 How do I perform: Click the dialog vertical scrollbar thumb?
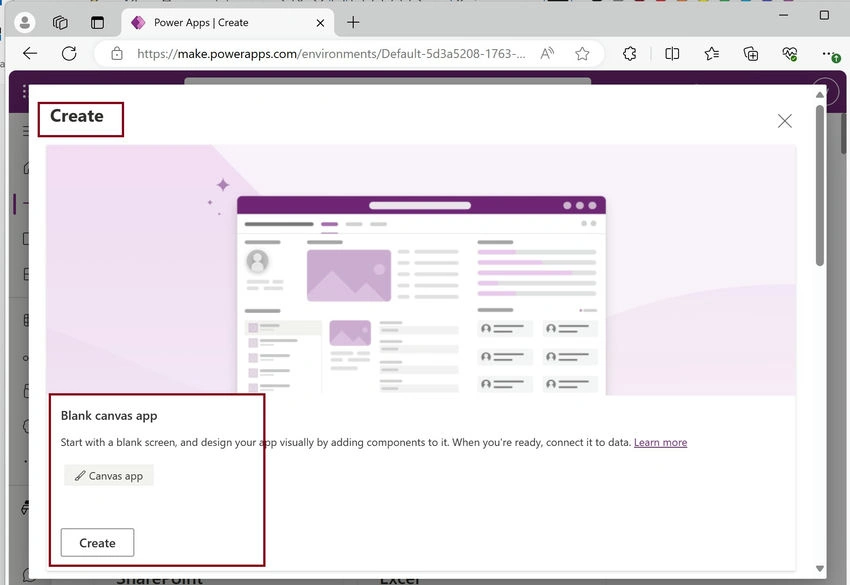click(820, 185)
